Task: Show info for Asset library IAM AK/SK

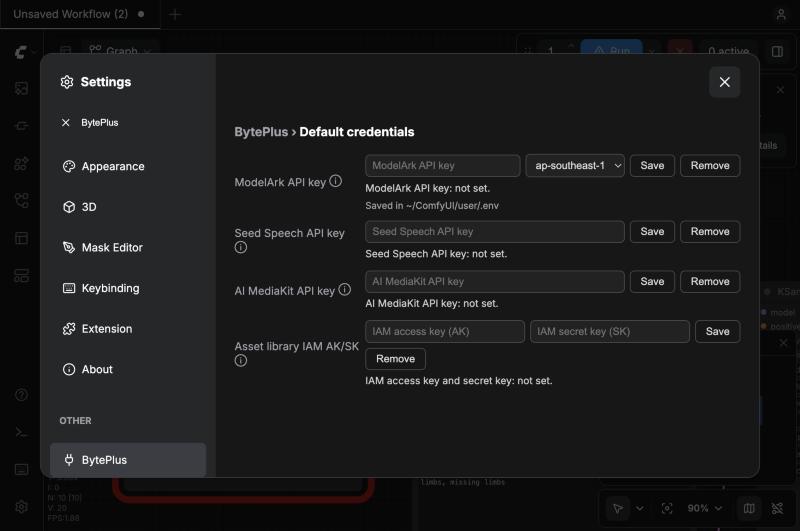Action: [x=241, y=361]
